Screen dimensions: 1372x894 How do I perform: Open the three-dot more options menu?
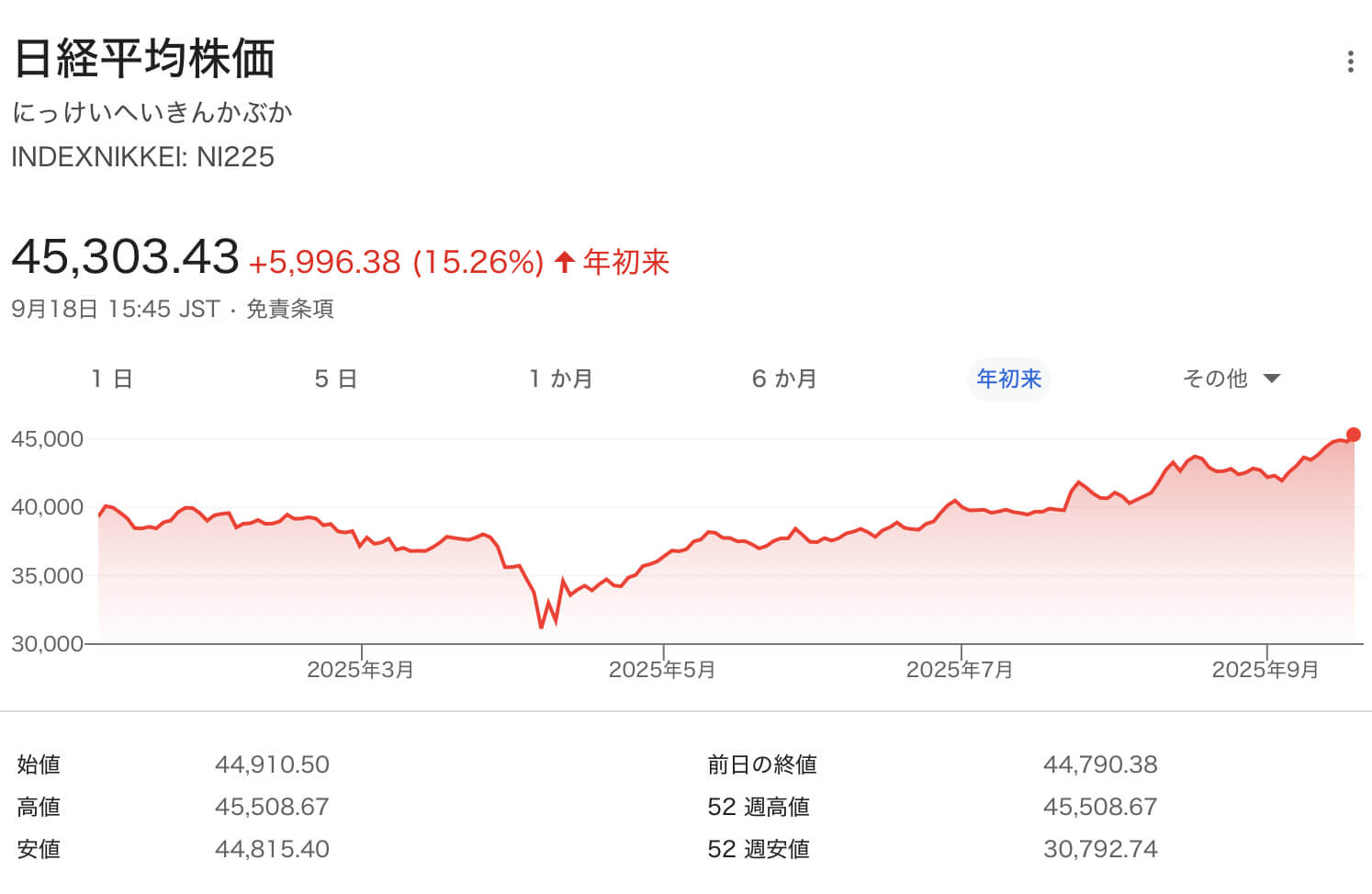click(x=1349, y=62)
